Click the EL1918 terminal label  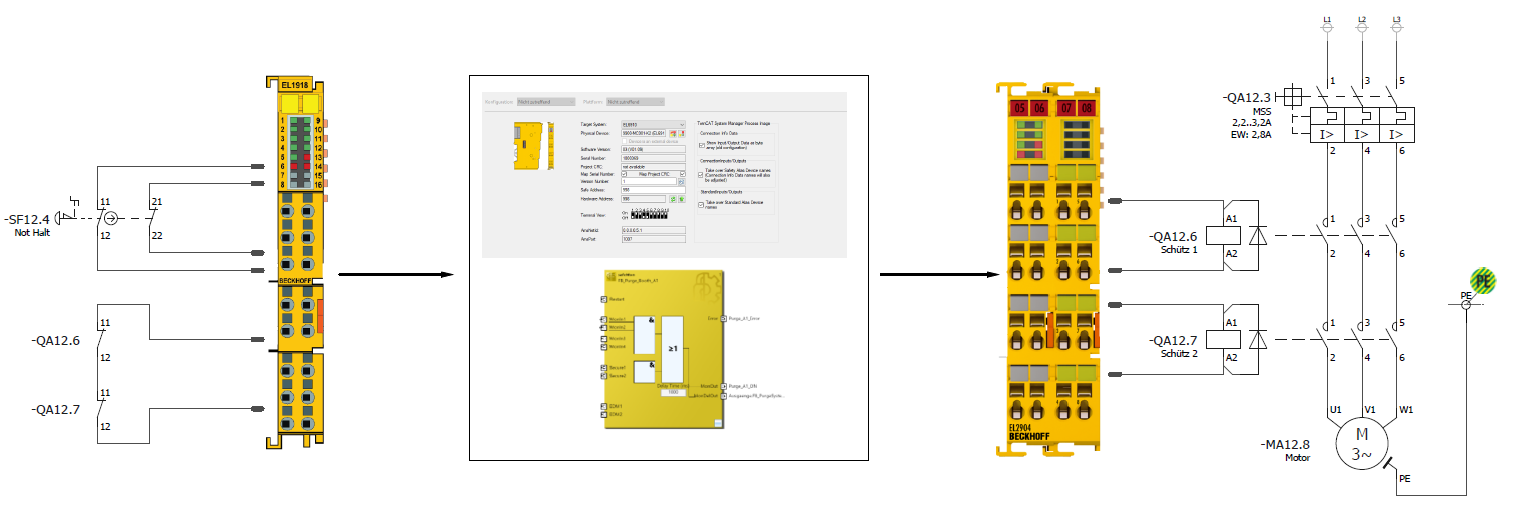point(294,85)
